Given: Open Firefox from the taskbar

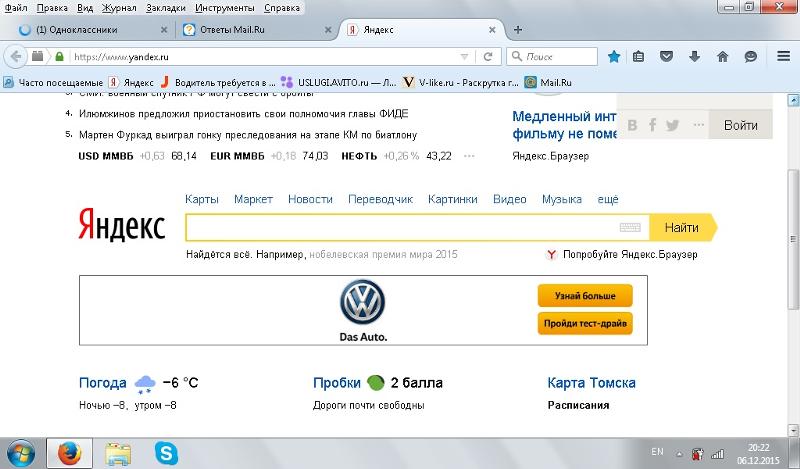Looking at the screenshot, I should (69, 453).
